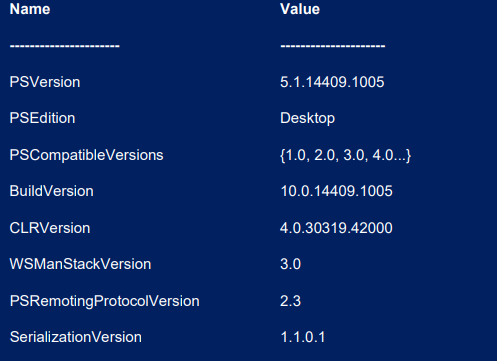Click the 4.0.30319.42000 CLR value
497x361 pixels.
tap(336, 228)
